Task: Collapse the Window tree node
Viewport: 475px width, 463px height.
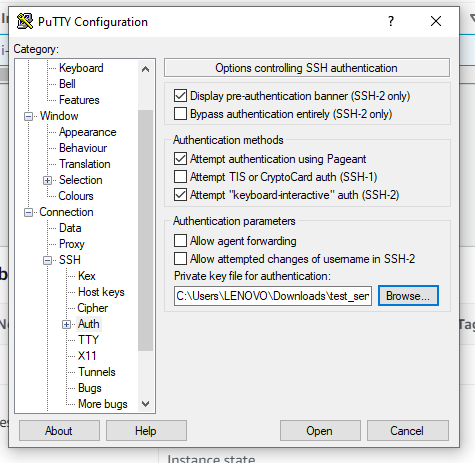Action: (29, 116)
